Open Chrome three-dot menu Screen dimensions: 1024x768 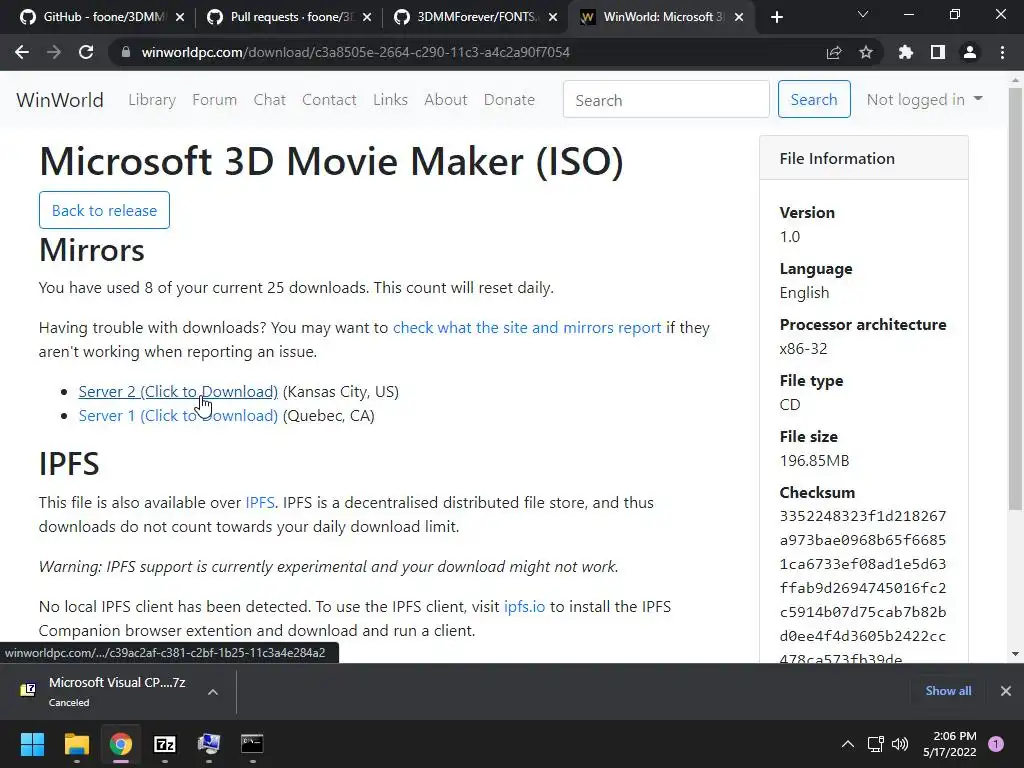point(1002,52)
